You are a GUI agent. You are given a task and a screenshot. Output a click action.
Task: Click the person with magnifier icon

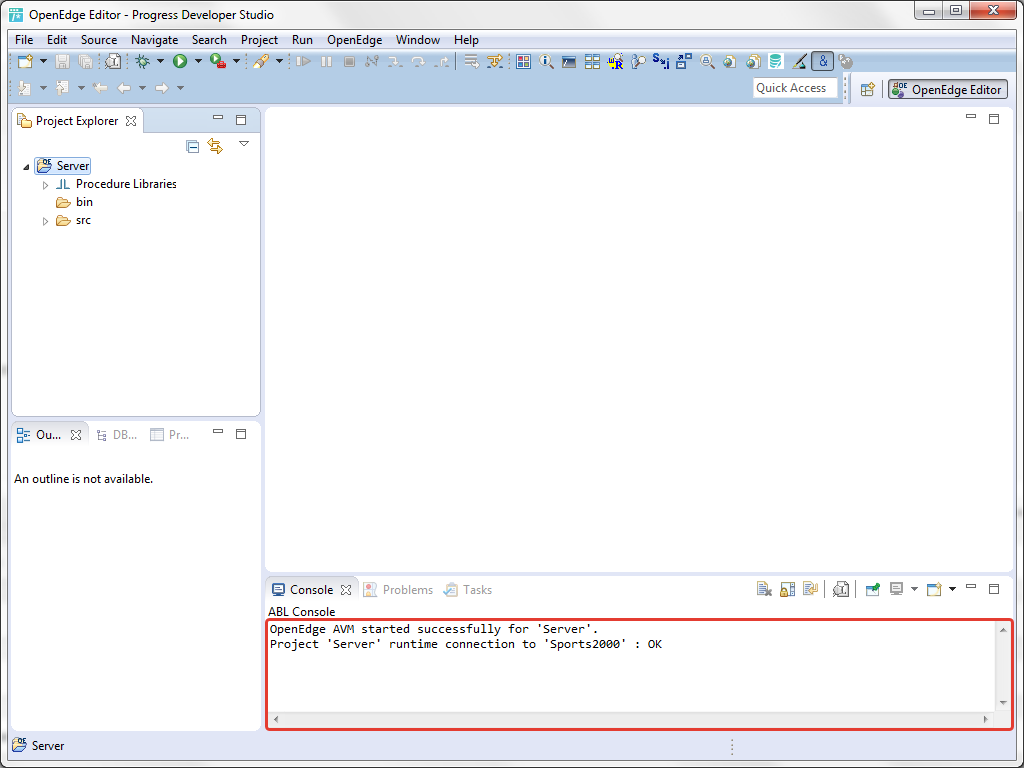coord(638,61)
